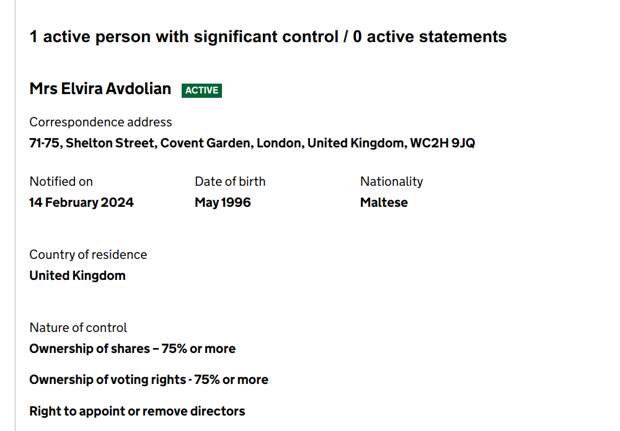
Task: Click the Nature of control label
Action: tap(78, 328)
